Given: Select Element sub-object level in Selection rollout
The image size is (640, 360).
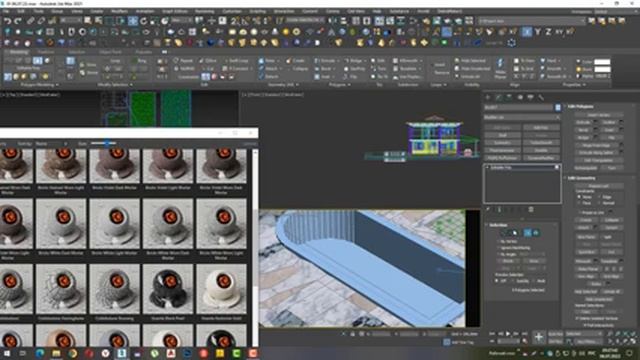Looking at the screenshot, I should click(536, 233).
